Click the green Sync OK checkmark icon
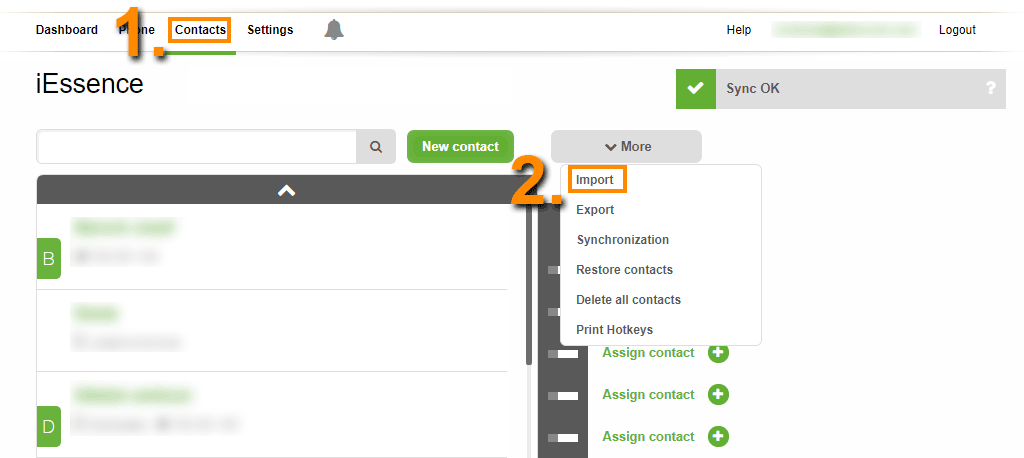The width and height of the screenshot is (1024, 458). (695, 89)
